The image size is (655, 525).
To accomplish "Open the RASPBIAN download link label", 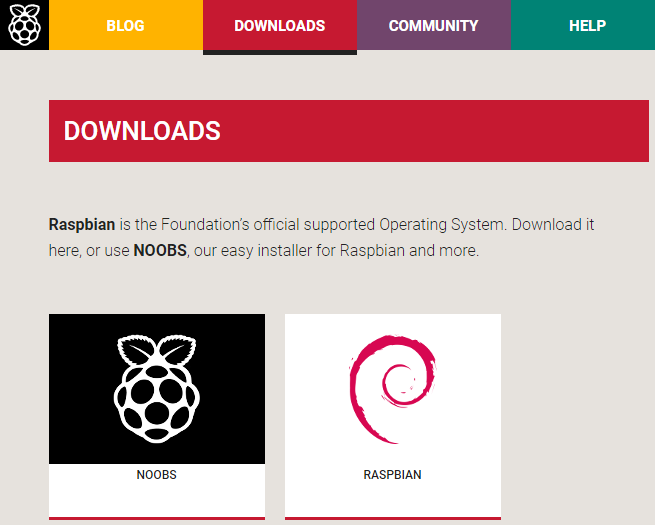I will [x=393, y=475].
